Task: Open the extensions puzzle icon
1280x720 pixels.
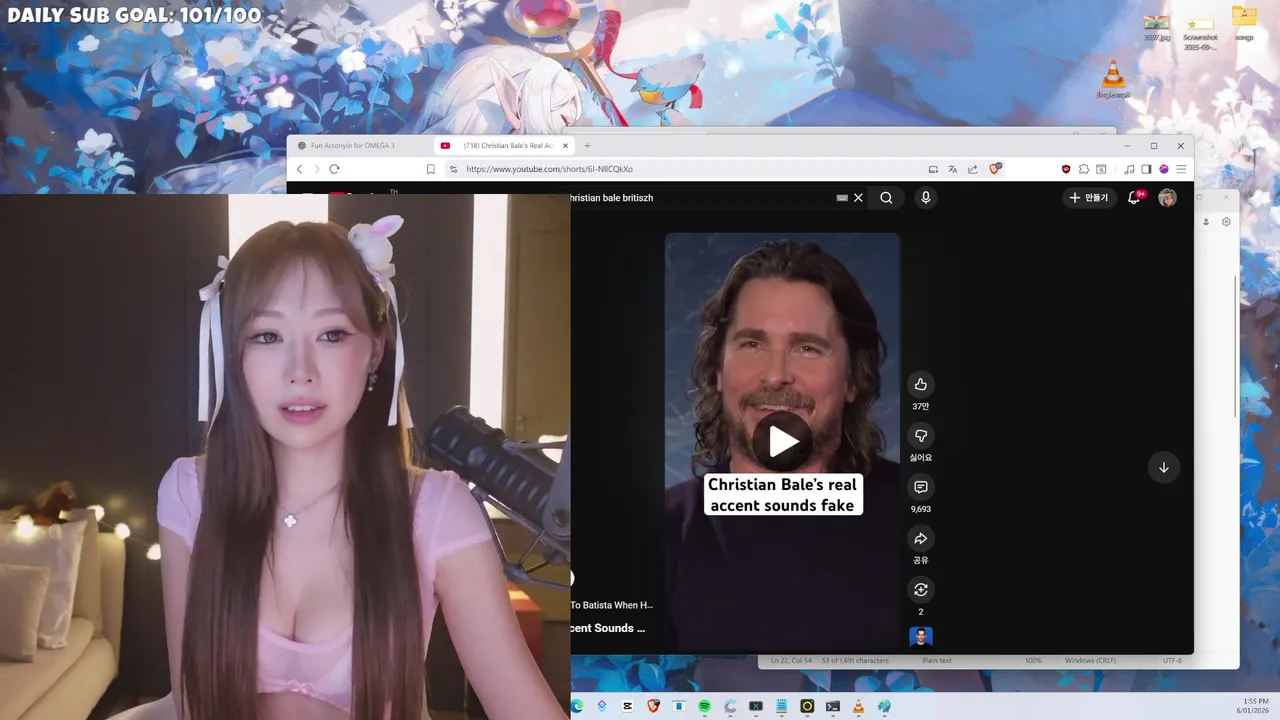Action: [1084, 169]
